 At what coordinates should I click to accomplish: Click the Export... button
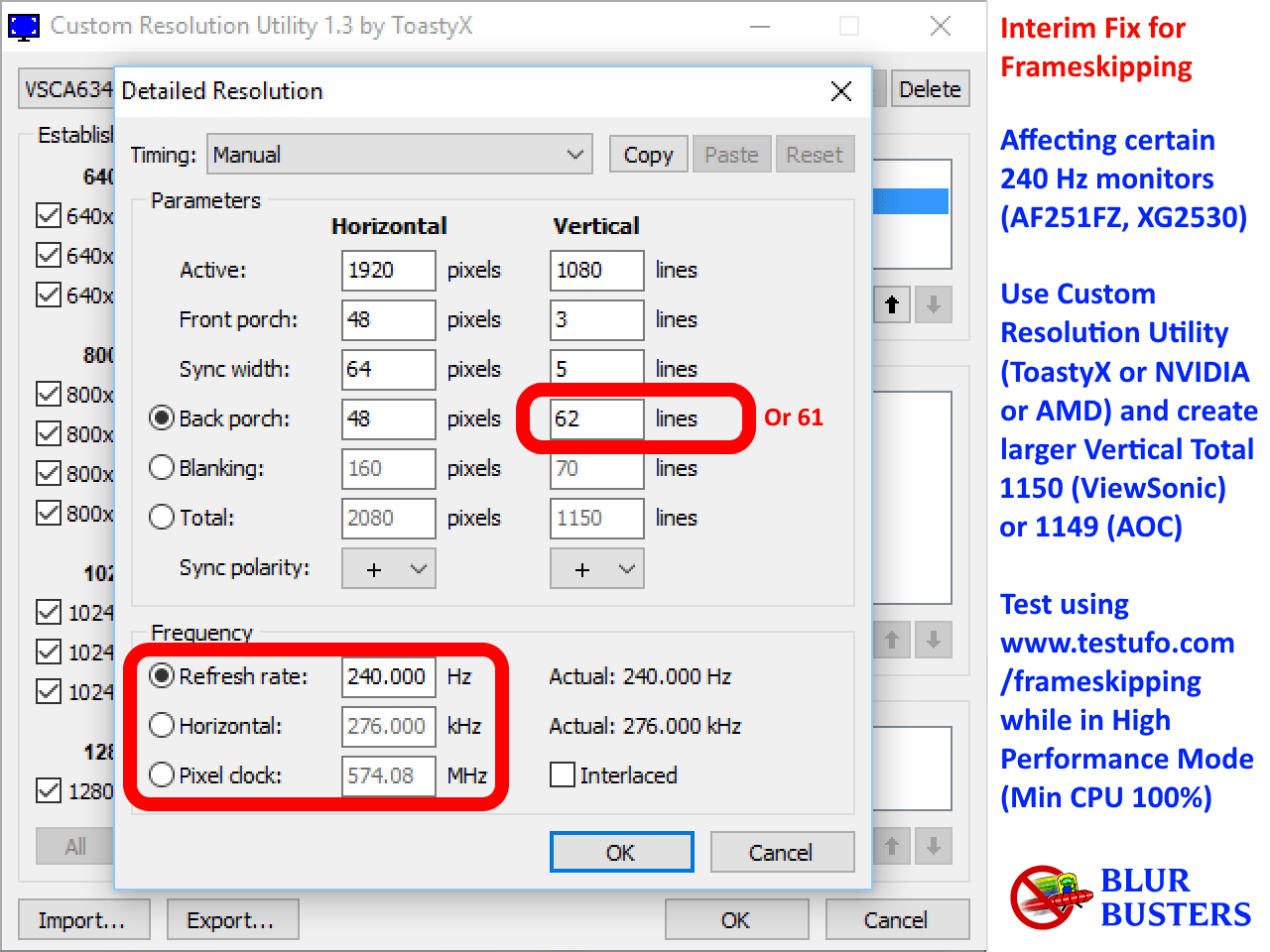point(233,919)
